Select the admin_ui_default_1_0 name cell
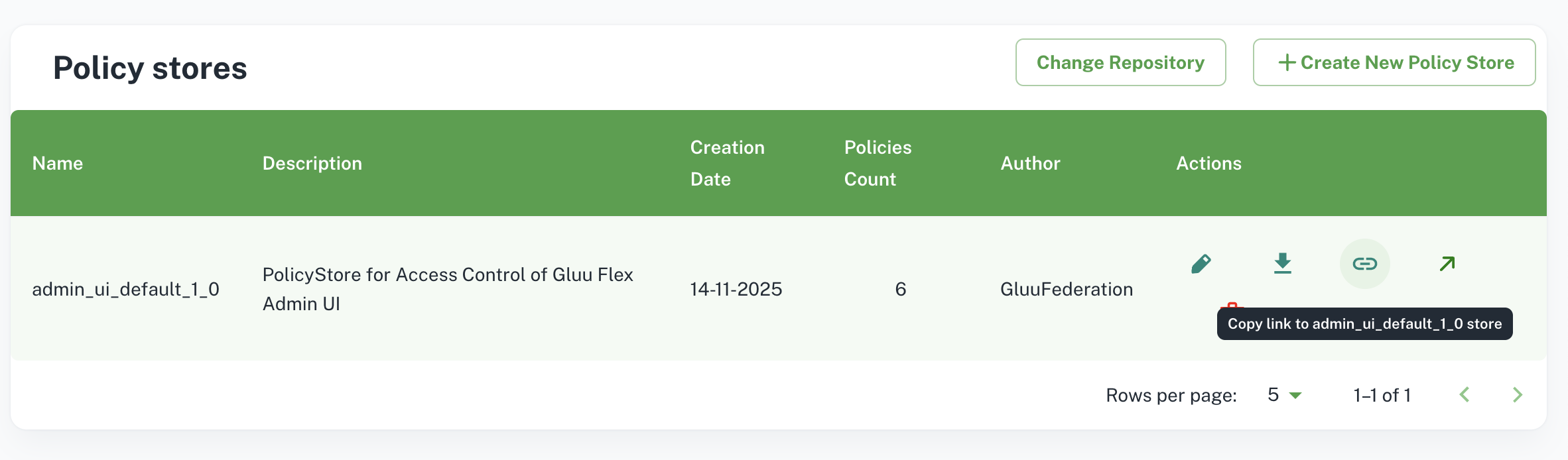 point(125,289)
